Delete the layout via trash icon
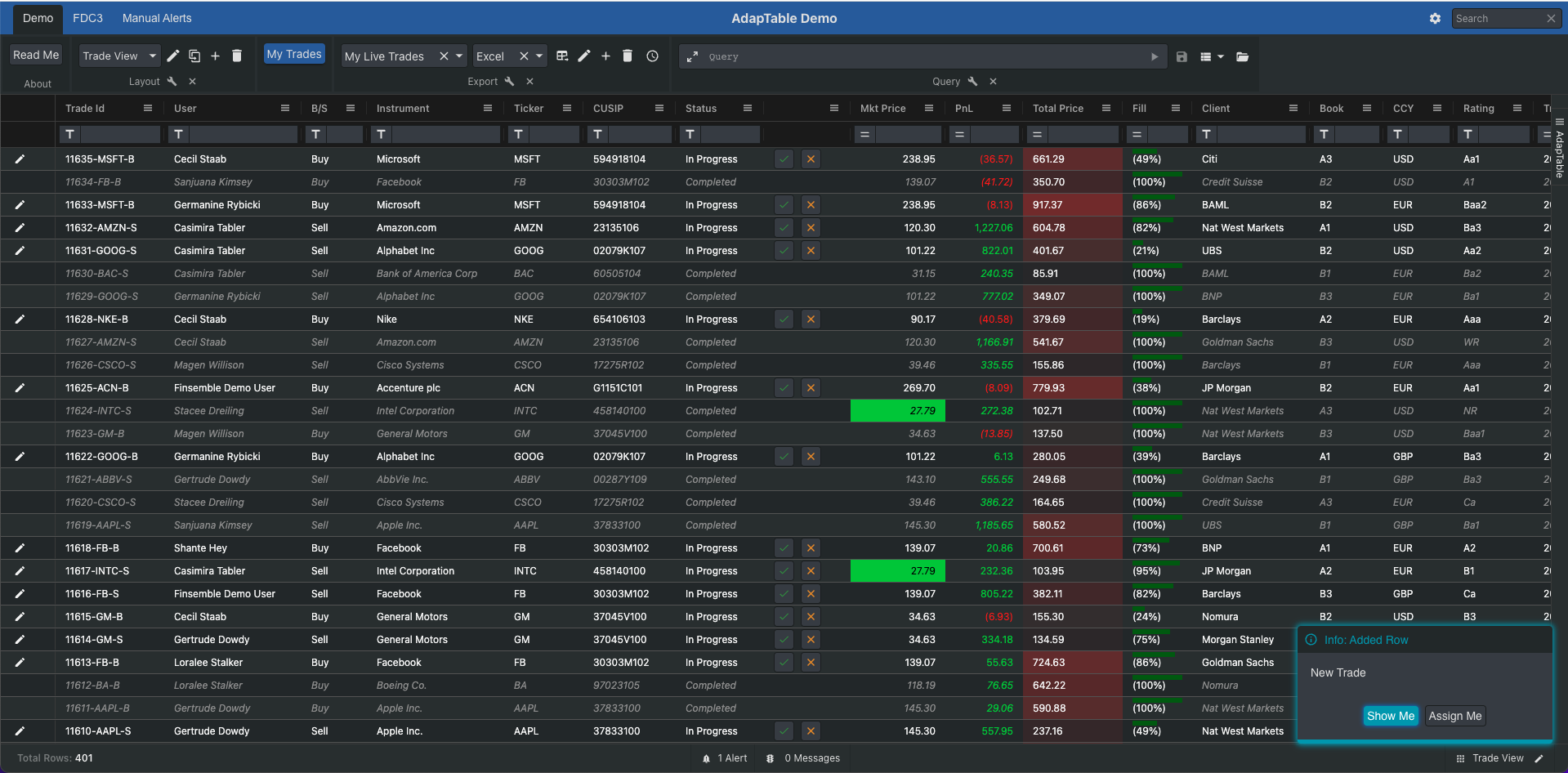 236,56
